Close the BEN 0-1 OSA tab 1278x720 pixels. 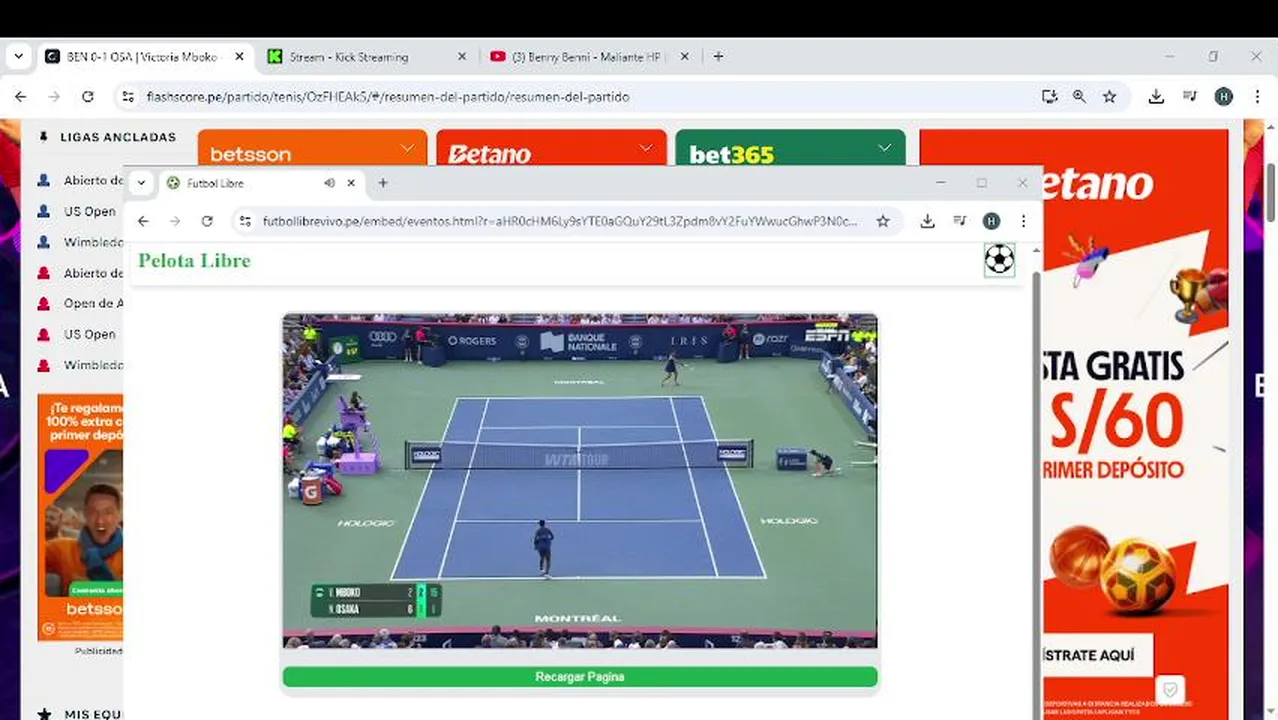click(239, 57)
